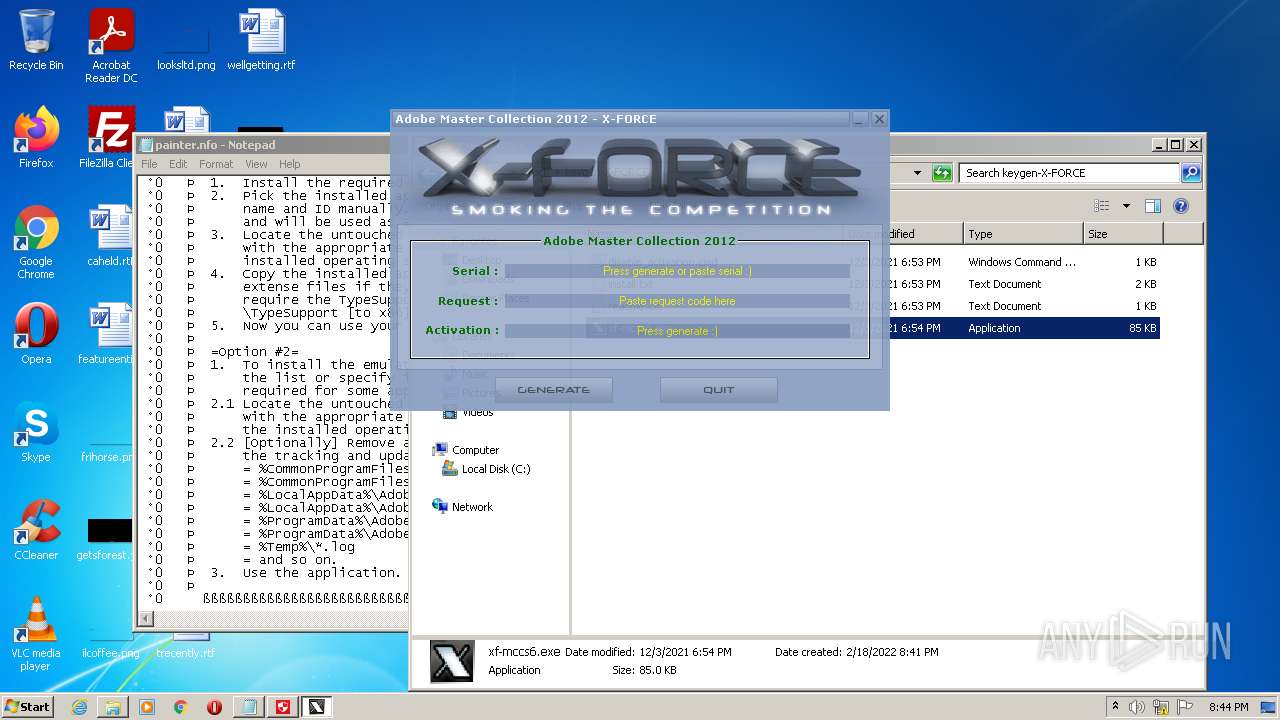Select Videos in Explorer navigation pane
Image resolution: width=1280 pixels, height=720 pixels.
point(468,412)
